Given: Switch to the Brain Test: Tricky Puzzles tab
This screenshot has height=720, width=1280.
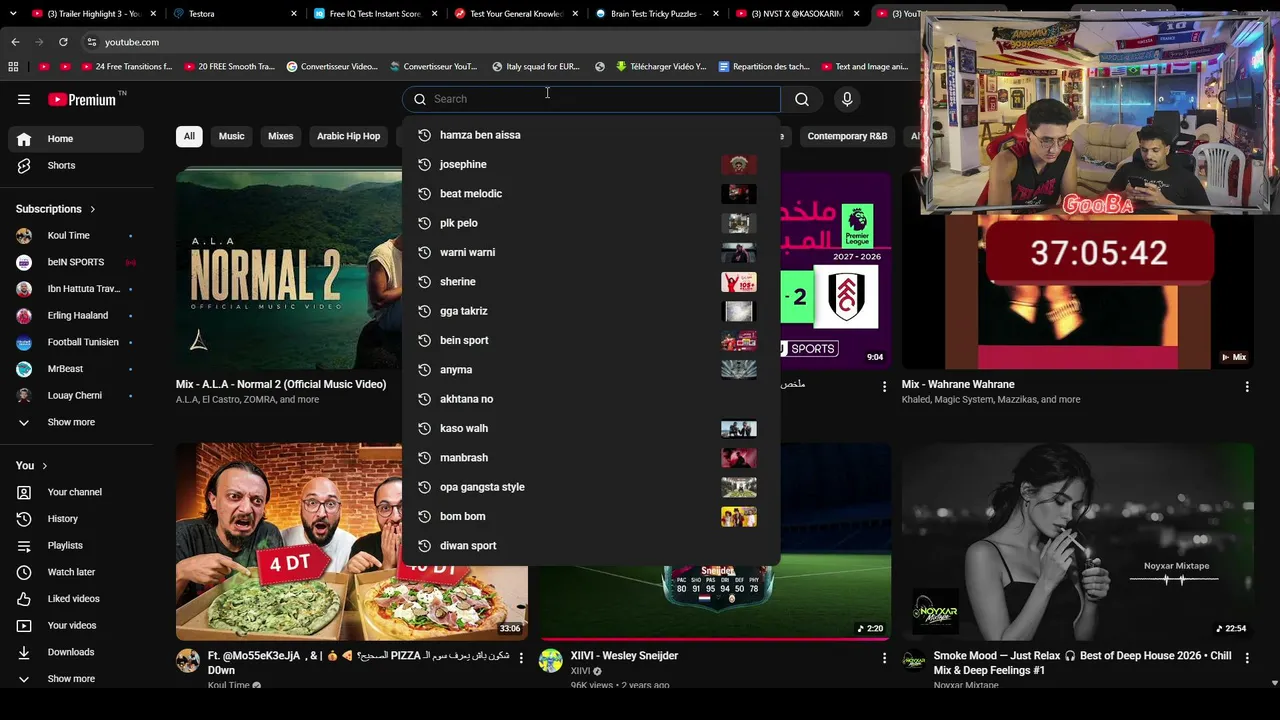Looking at the screenshot, I should click(656, 14).
